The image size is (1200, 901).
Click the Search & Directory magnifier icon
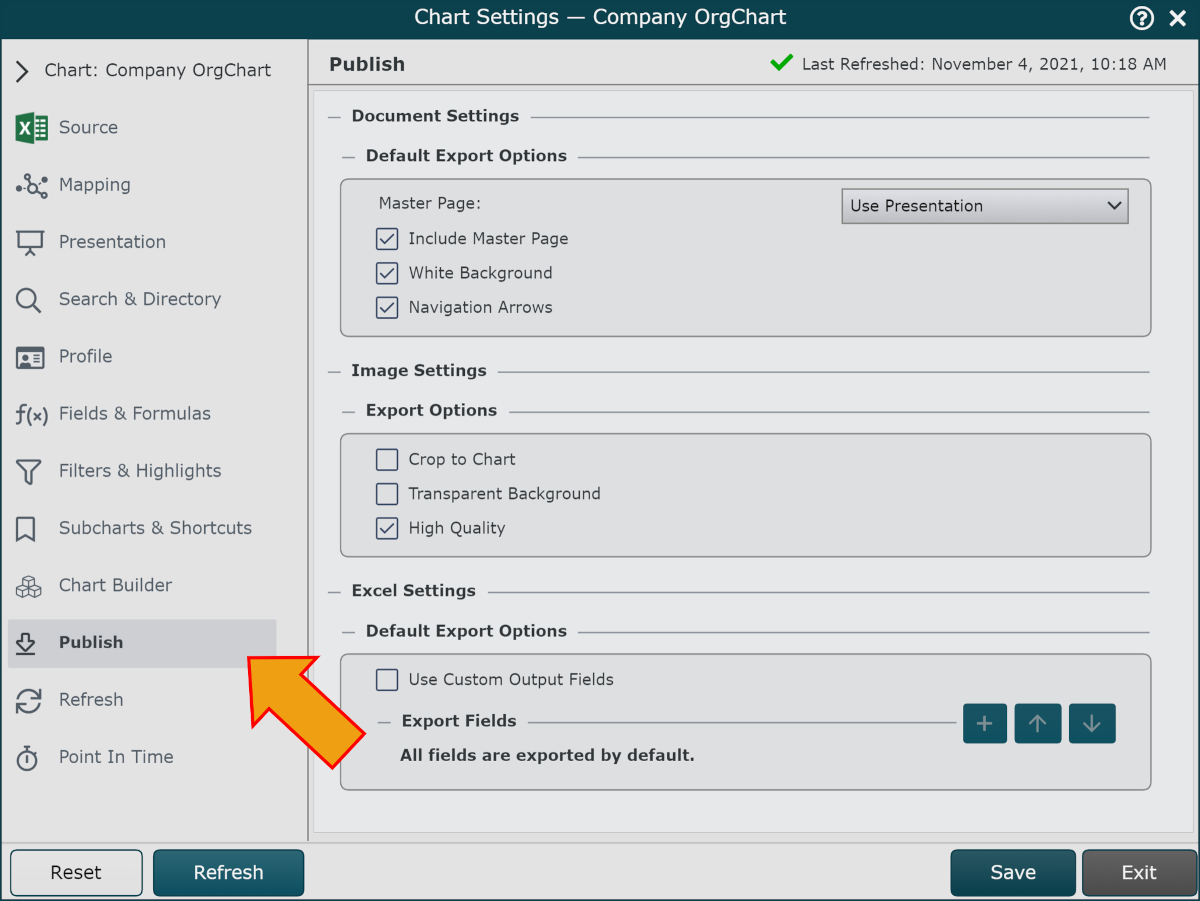coord(29,300)
